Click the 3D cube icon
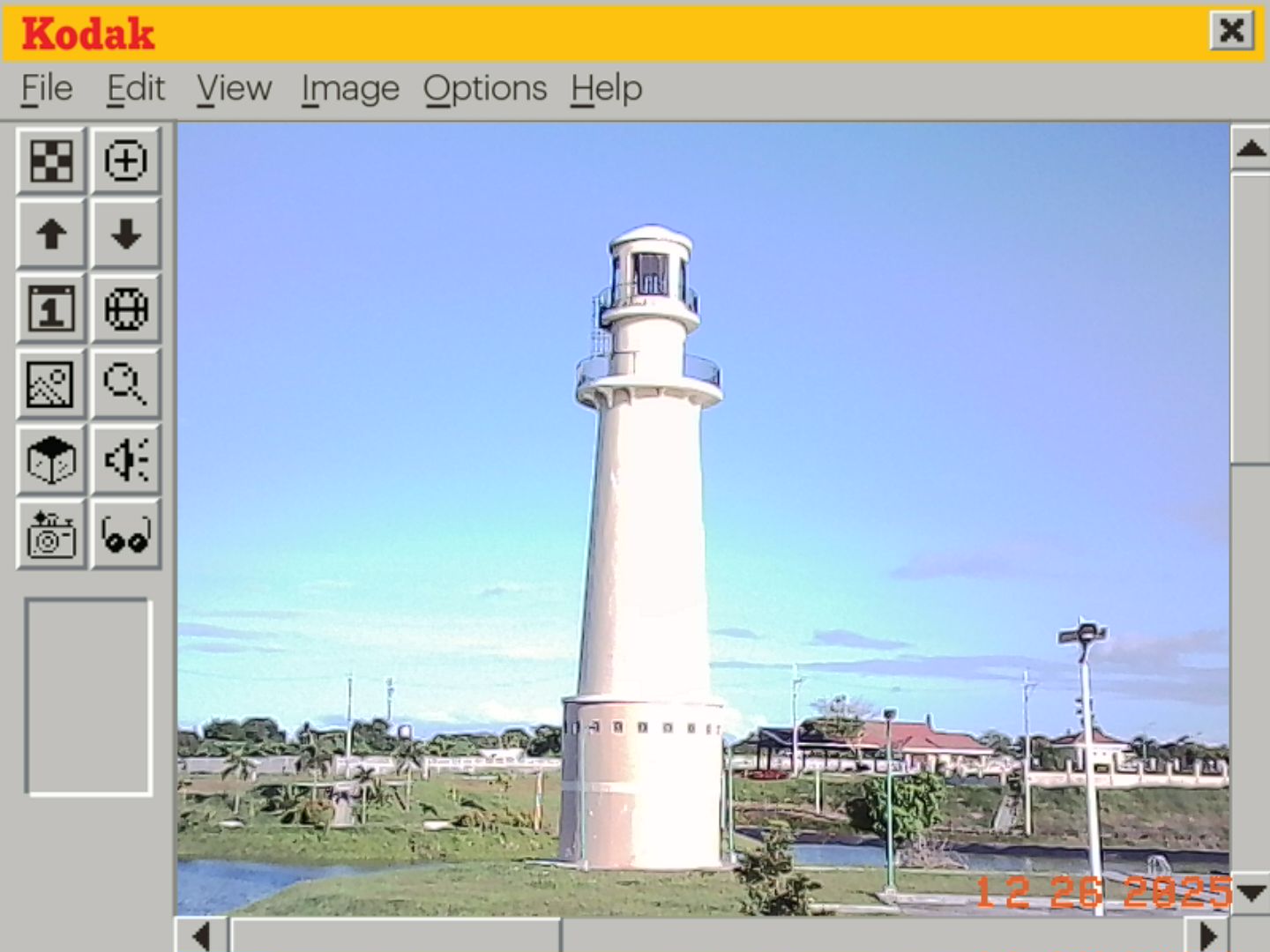Image resolution: width=1270 pixels, height=952 pixels. [51, 459]
